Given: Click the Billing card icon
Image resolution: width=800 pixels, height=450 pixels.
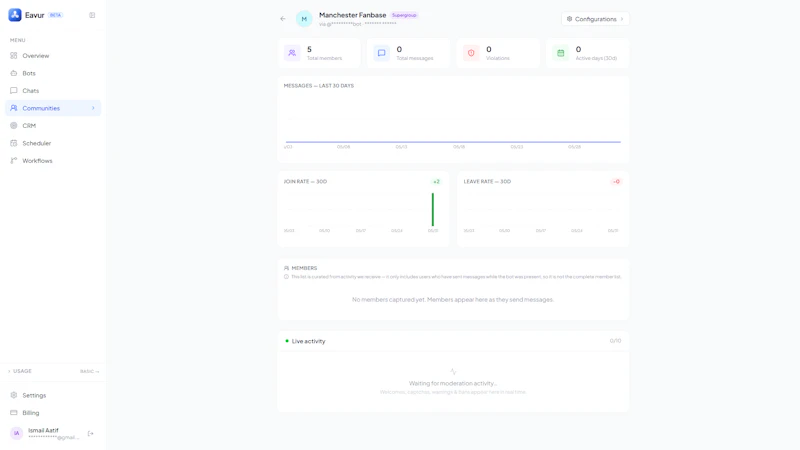Looking at the screenshot, I should pos(14,413).
